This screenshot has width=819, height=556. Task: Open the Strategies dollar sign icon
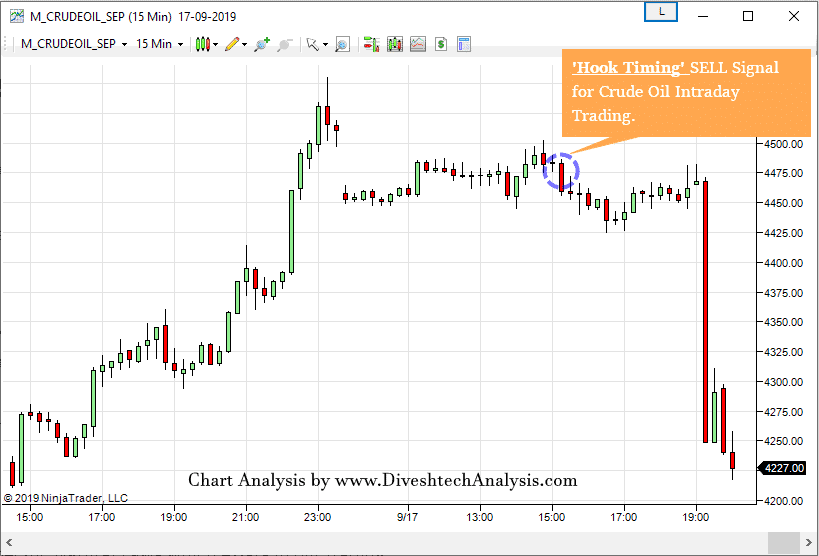click(x=441, y=44)
